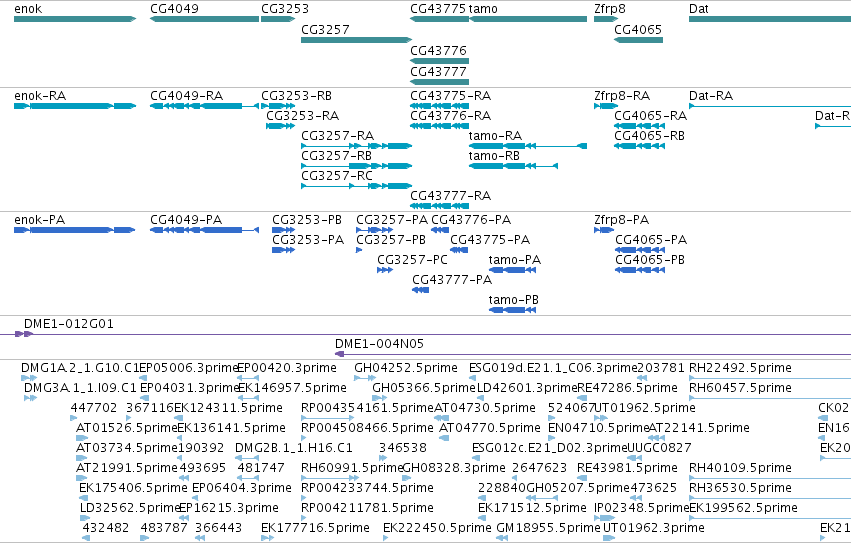Select the tamo-RA transcript label

[496, 136]
